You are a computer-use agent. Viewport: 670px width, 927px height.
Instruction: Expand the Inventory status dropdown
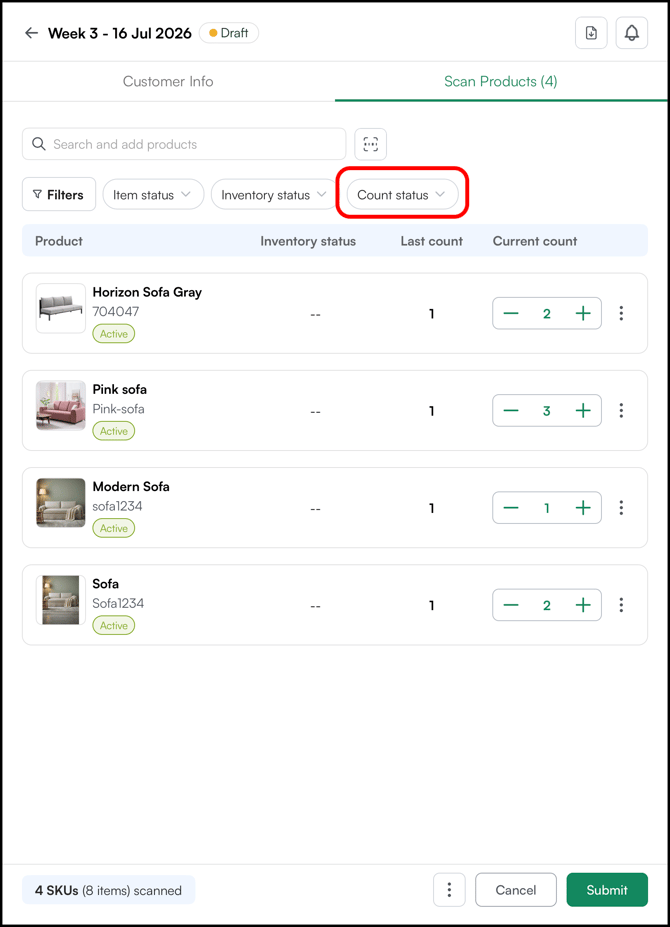274,195
